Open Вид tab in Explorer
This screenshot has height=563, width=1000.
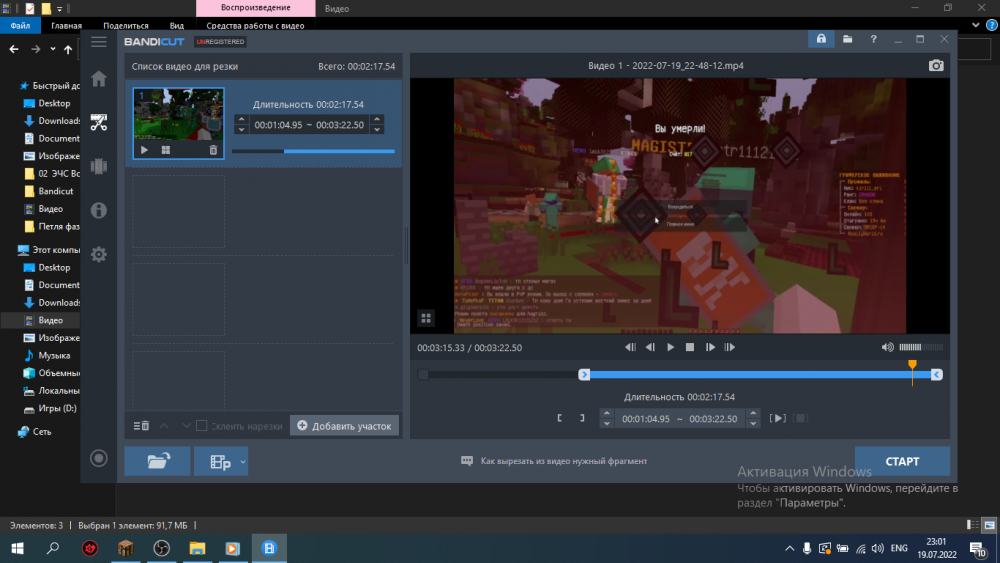[x=177, y=26]
